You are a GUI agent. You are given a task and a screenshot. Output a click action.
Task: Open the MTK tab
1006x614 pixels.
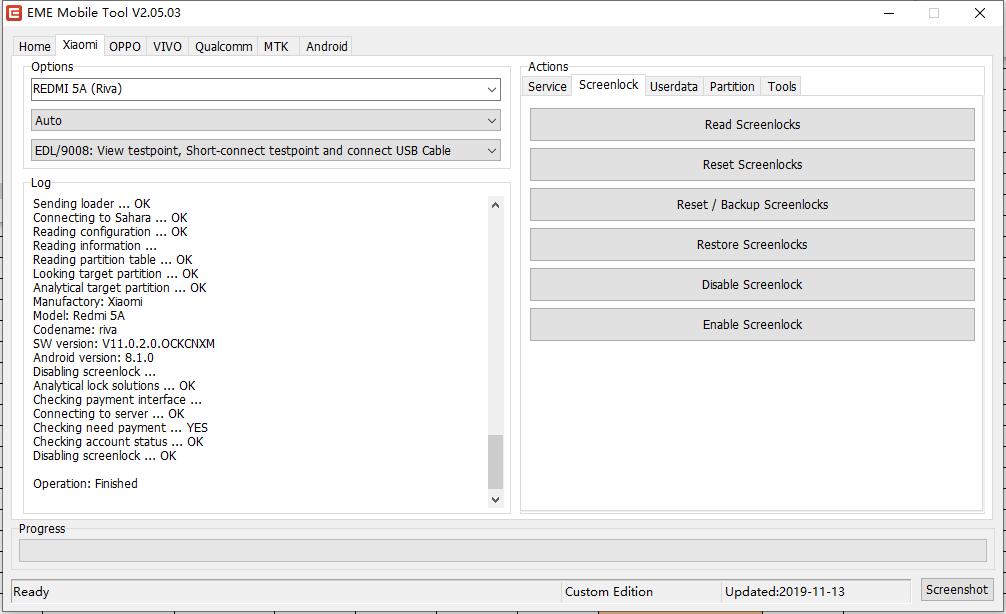277,46
